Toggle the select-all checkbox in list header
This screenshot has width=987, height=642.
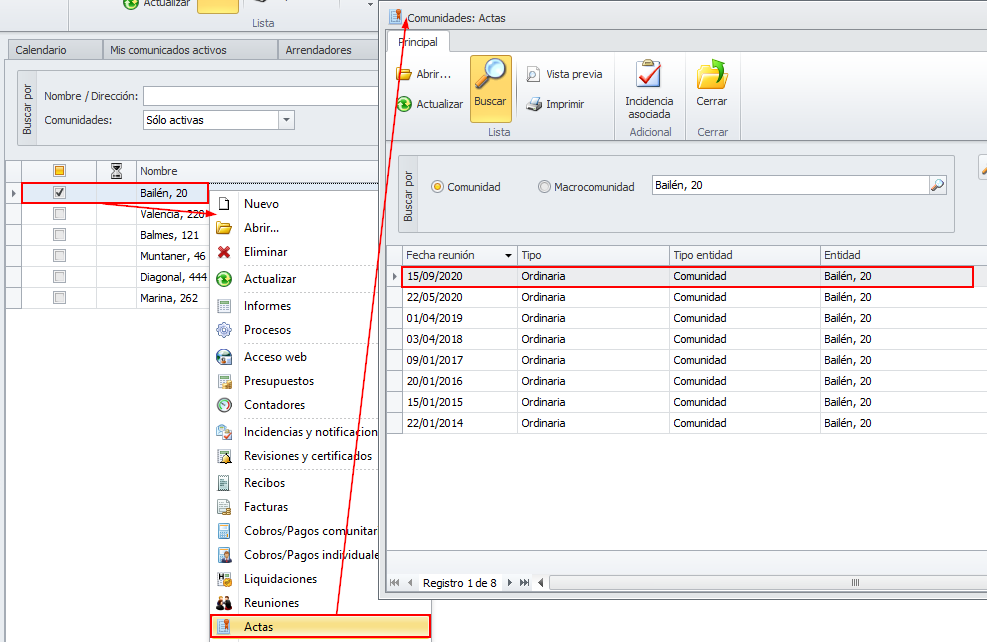pyautogui.click(x=59, y=171)
